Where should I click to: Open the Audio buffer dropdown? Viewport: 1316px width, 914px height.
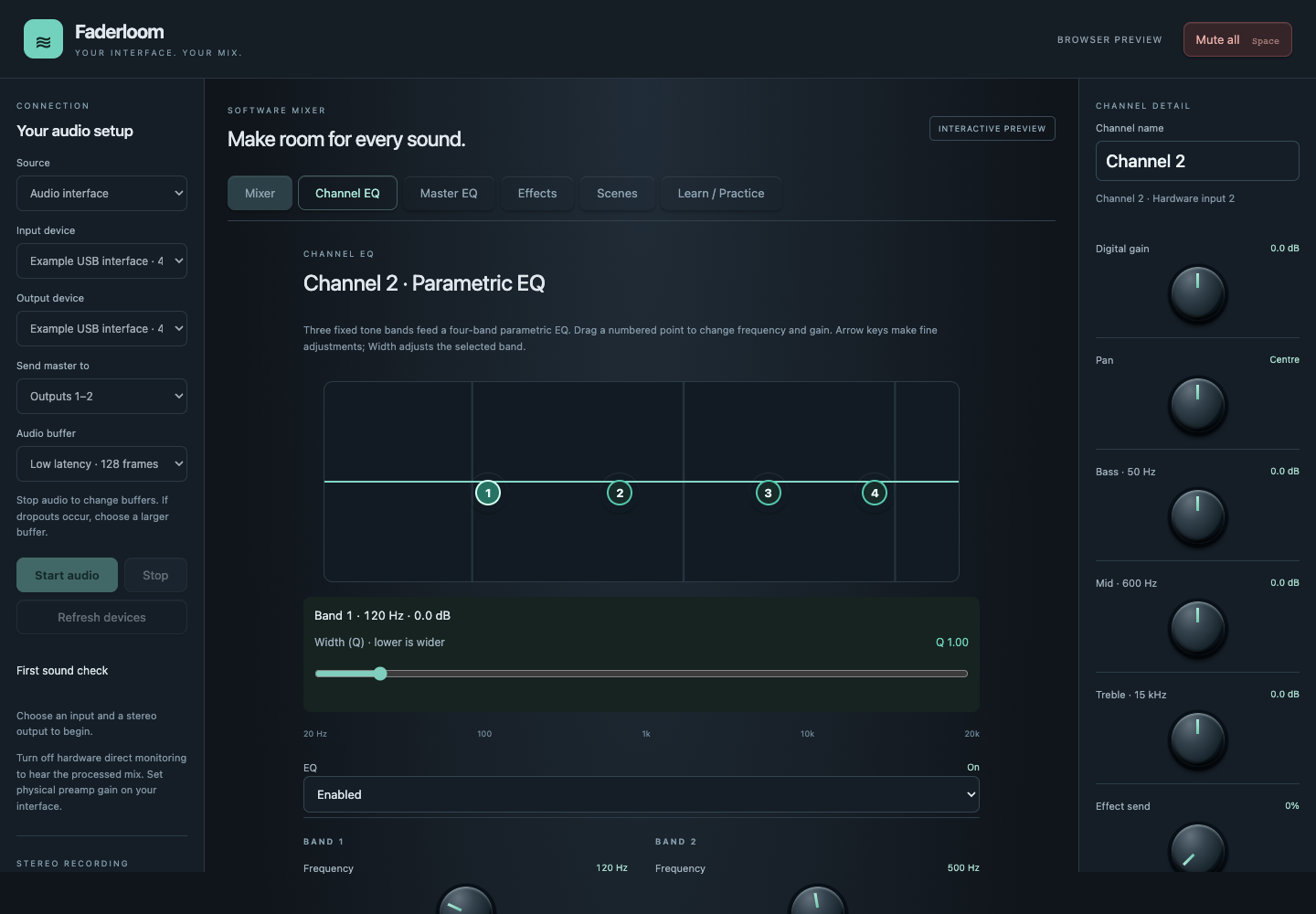pyautogui.click(x=101, y=463)
